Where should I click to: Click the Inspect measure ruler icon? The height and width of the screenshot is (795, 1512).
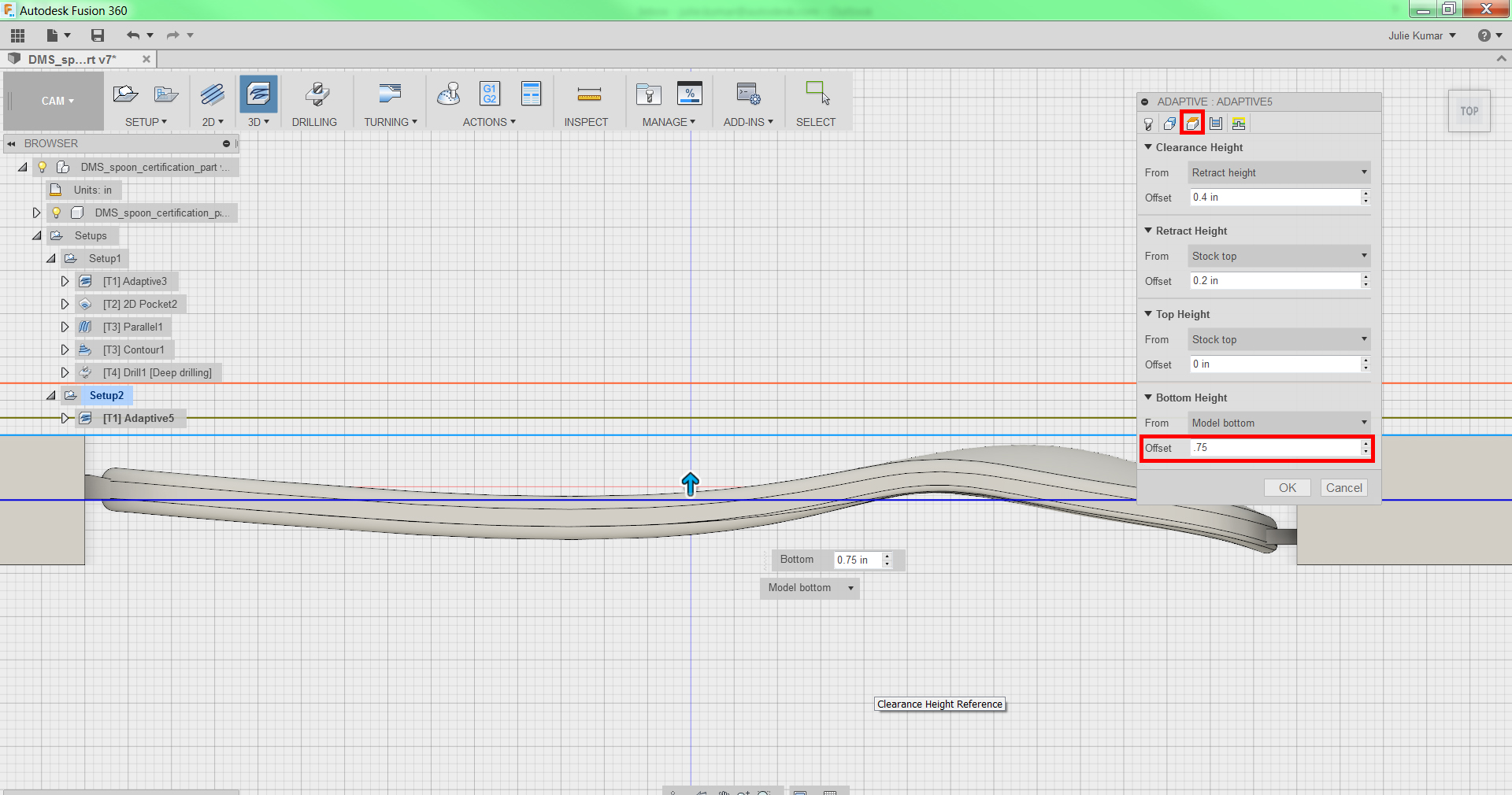589,95
